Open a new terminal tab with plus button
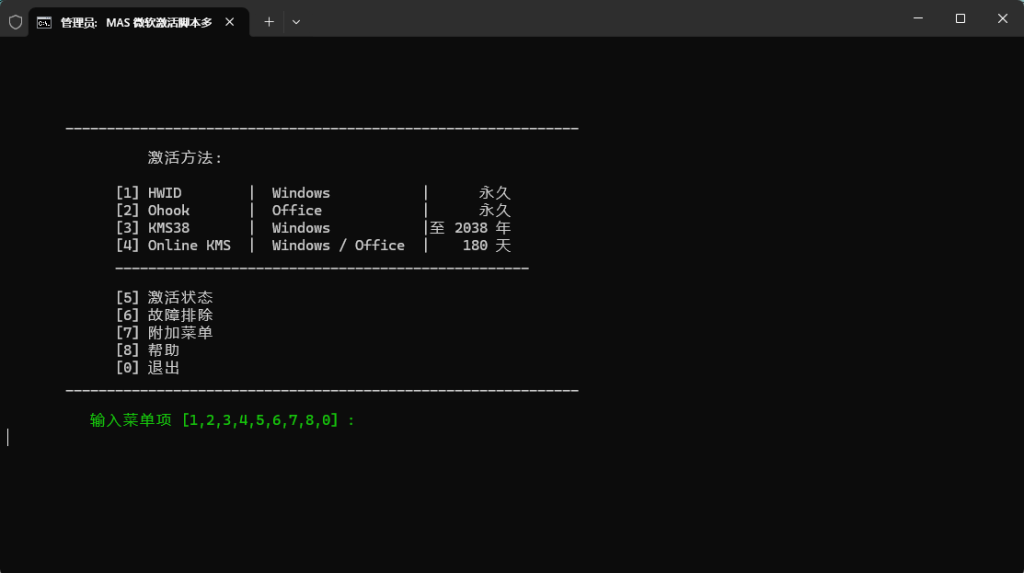 tap(269, 21)
